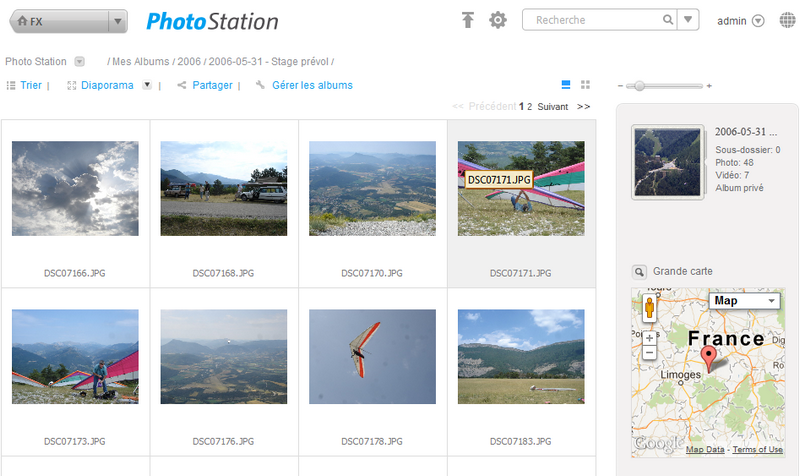Open Gérer les albums
This screenshot has width=800, height=476.
pos(312,85)
